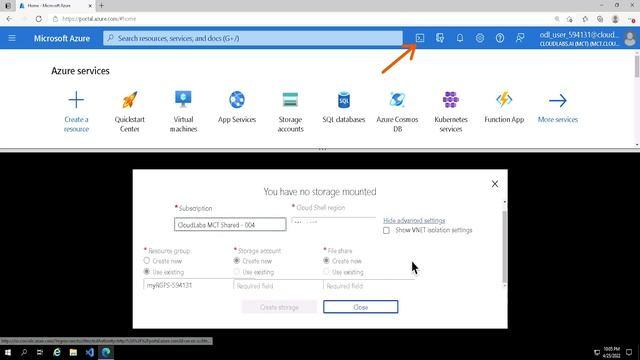Click the browser address bar
Image resolution: width=640 pixels, height=360 pixels.
click(x=302, y=19)
